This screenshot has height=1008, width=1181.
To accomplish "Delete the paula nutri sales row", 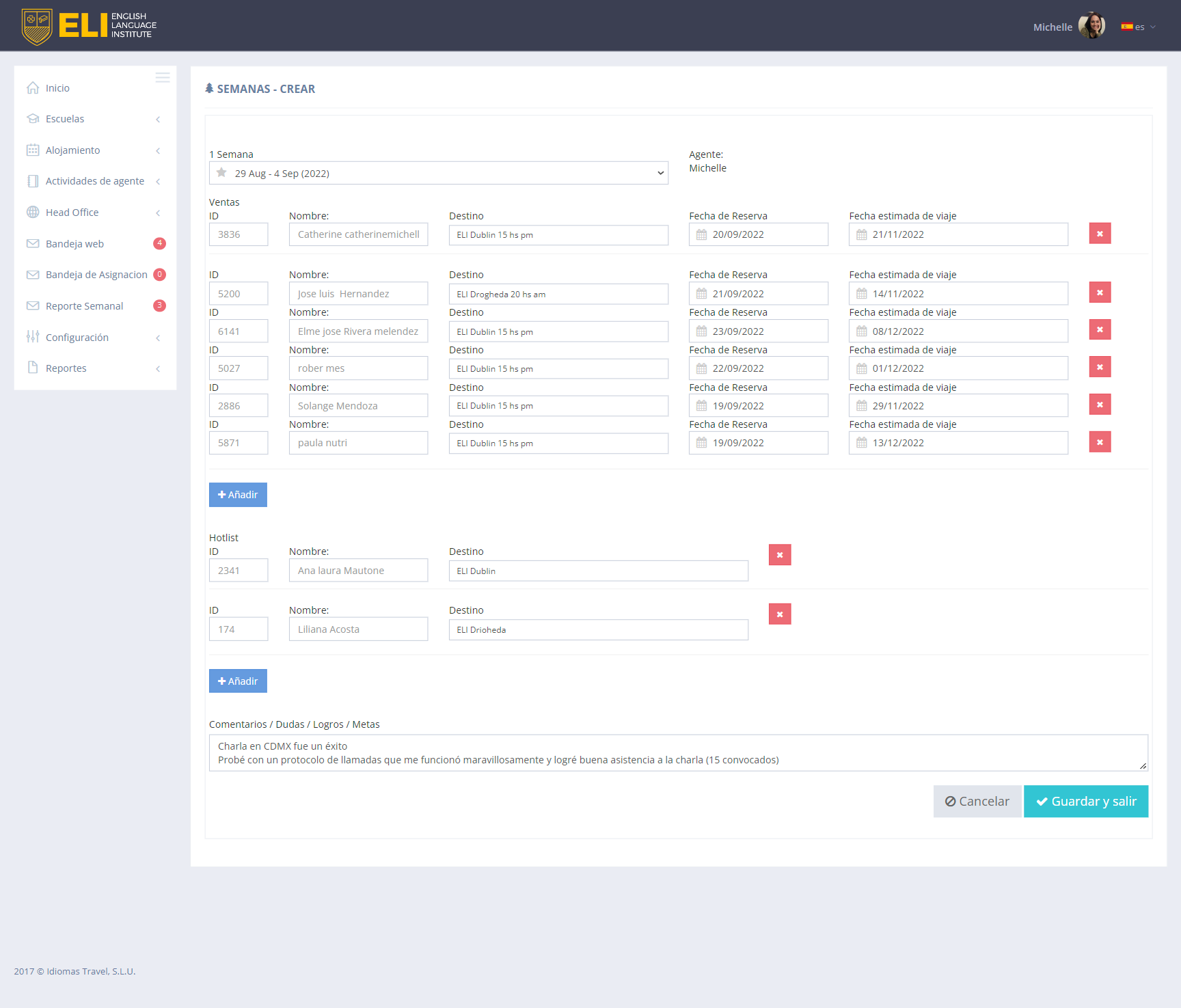I will (x=1100, y=442).
